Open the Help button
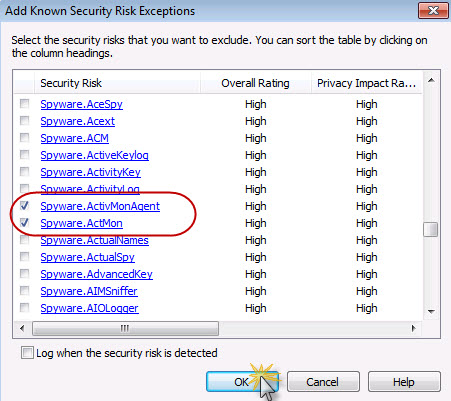 pos(404,382)
